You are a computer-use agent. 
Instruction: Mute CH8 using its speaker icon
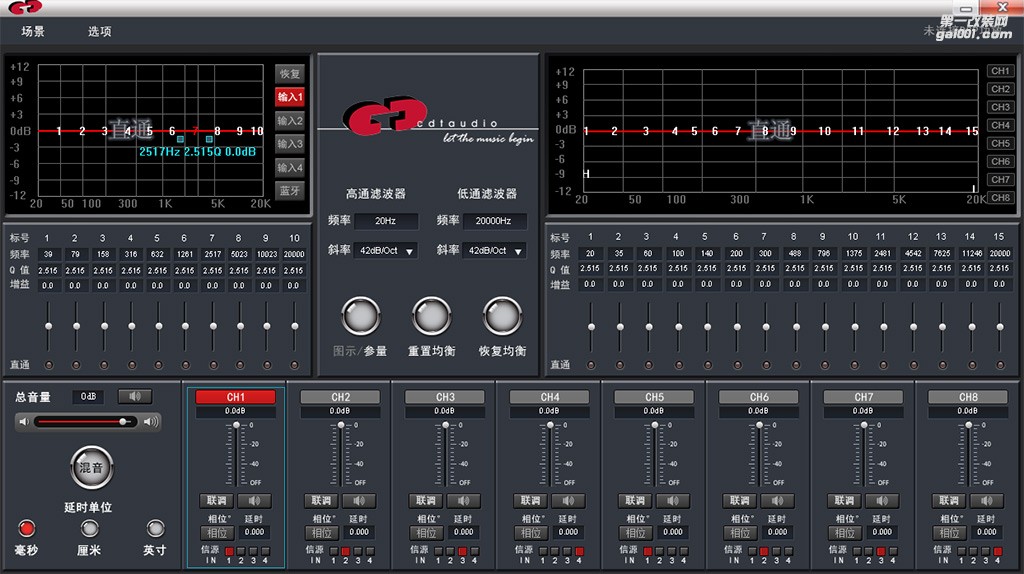pos(987,501)
